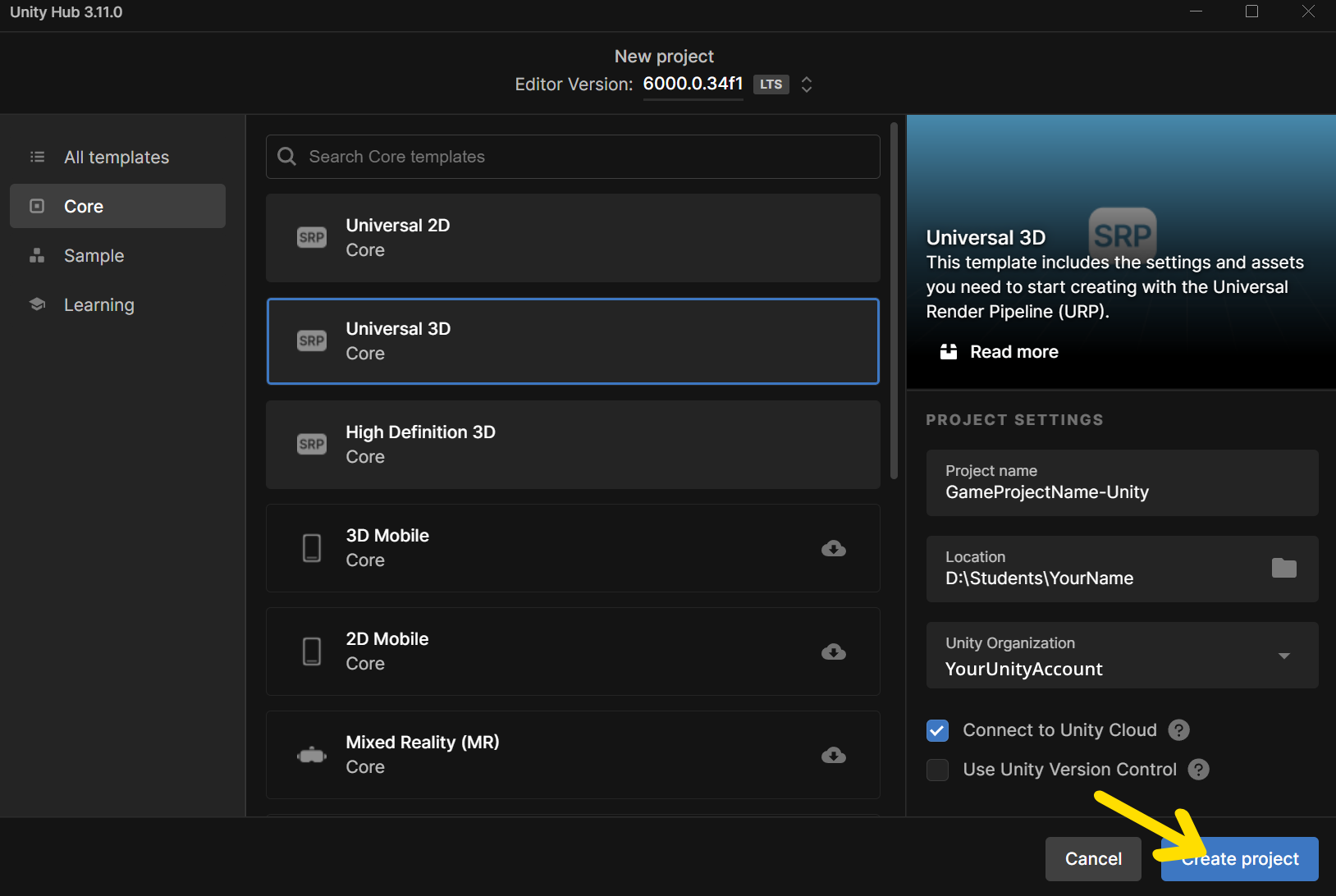The width and height of the screenshot is (1336, 896).
Task: Open the Editor Version selector arrows
Action: click(x=807, y=85)
